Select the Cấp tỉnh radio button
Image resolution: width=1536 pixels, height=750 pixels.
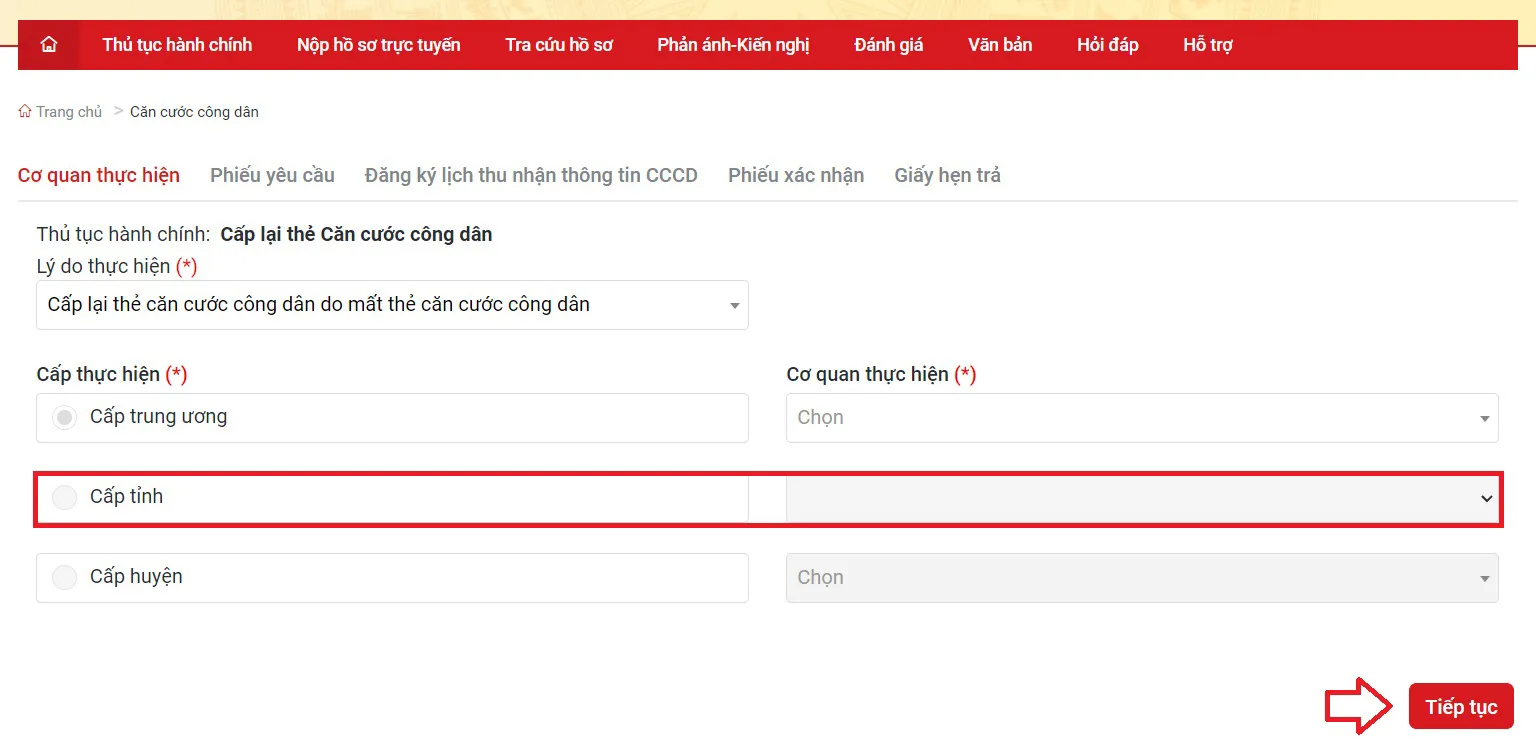(64, 497)
